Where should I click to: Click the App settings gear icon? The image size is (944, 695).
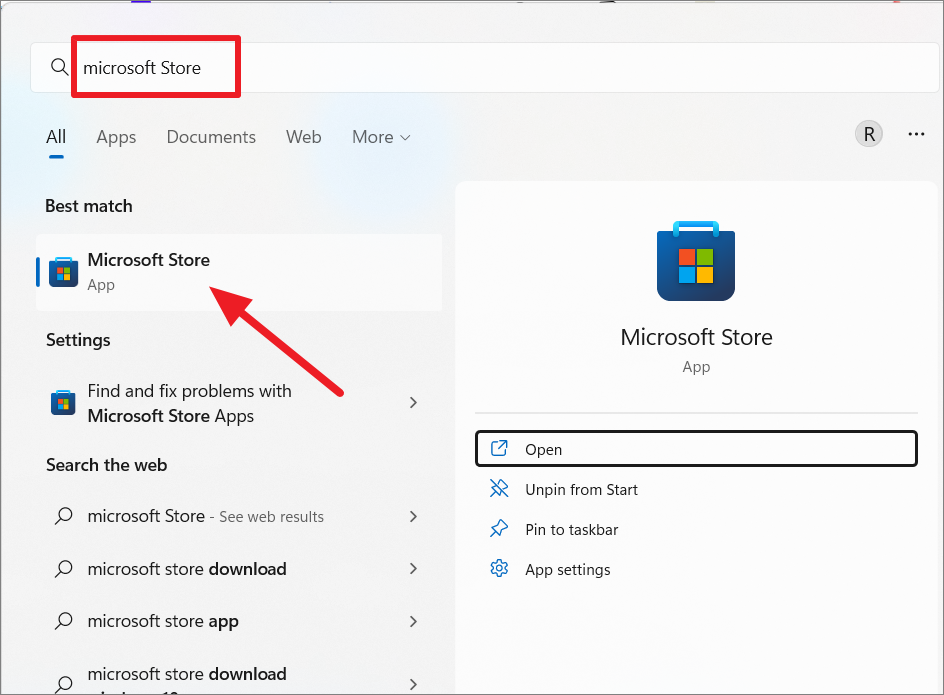499,569
